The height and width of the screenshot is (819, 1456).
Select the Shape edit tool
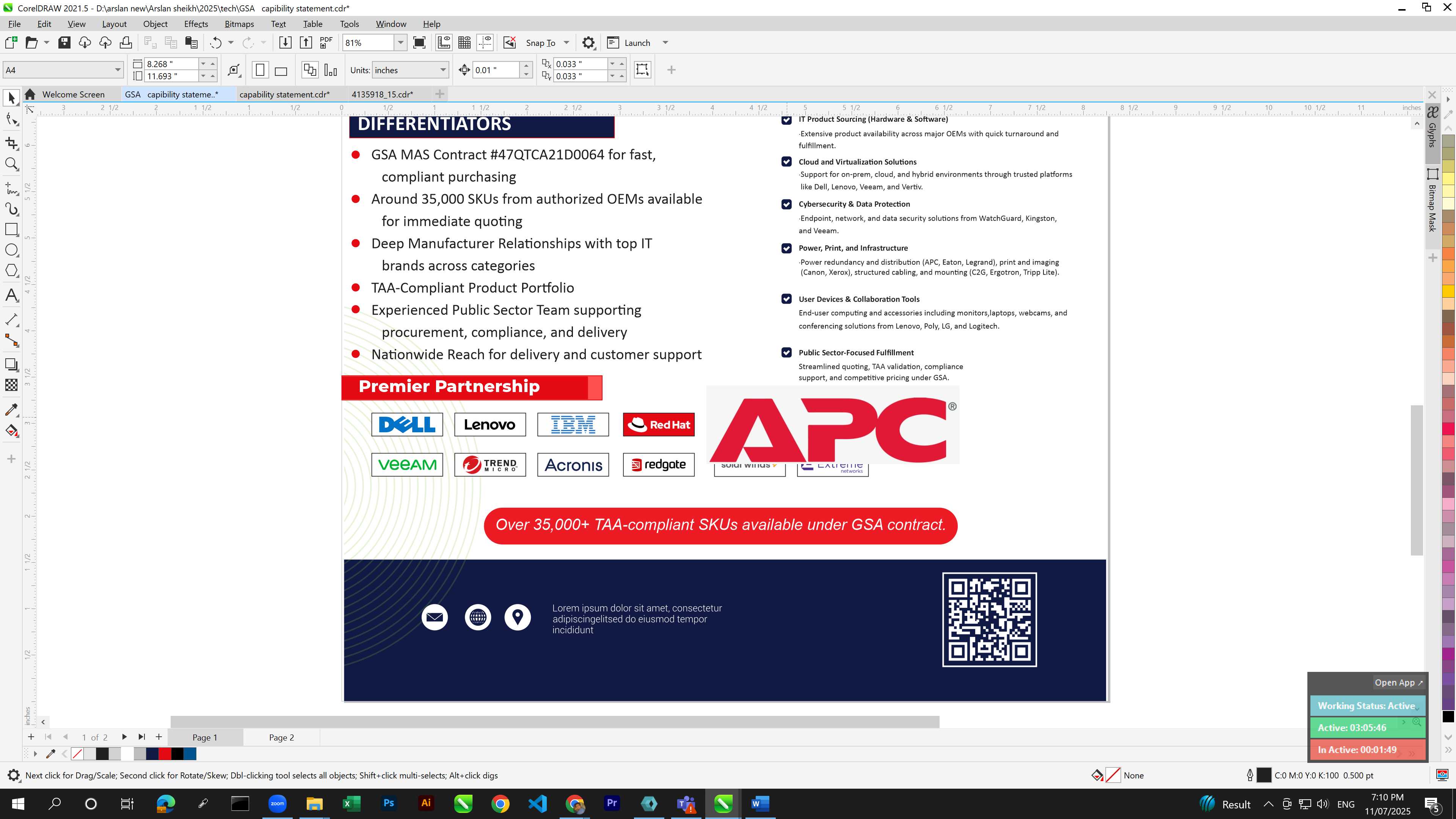point(11,119)
